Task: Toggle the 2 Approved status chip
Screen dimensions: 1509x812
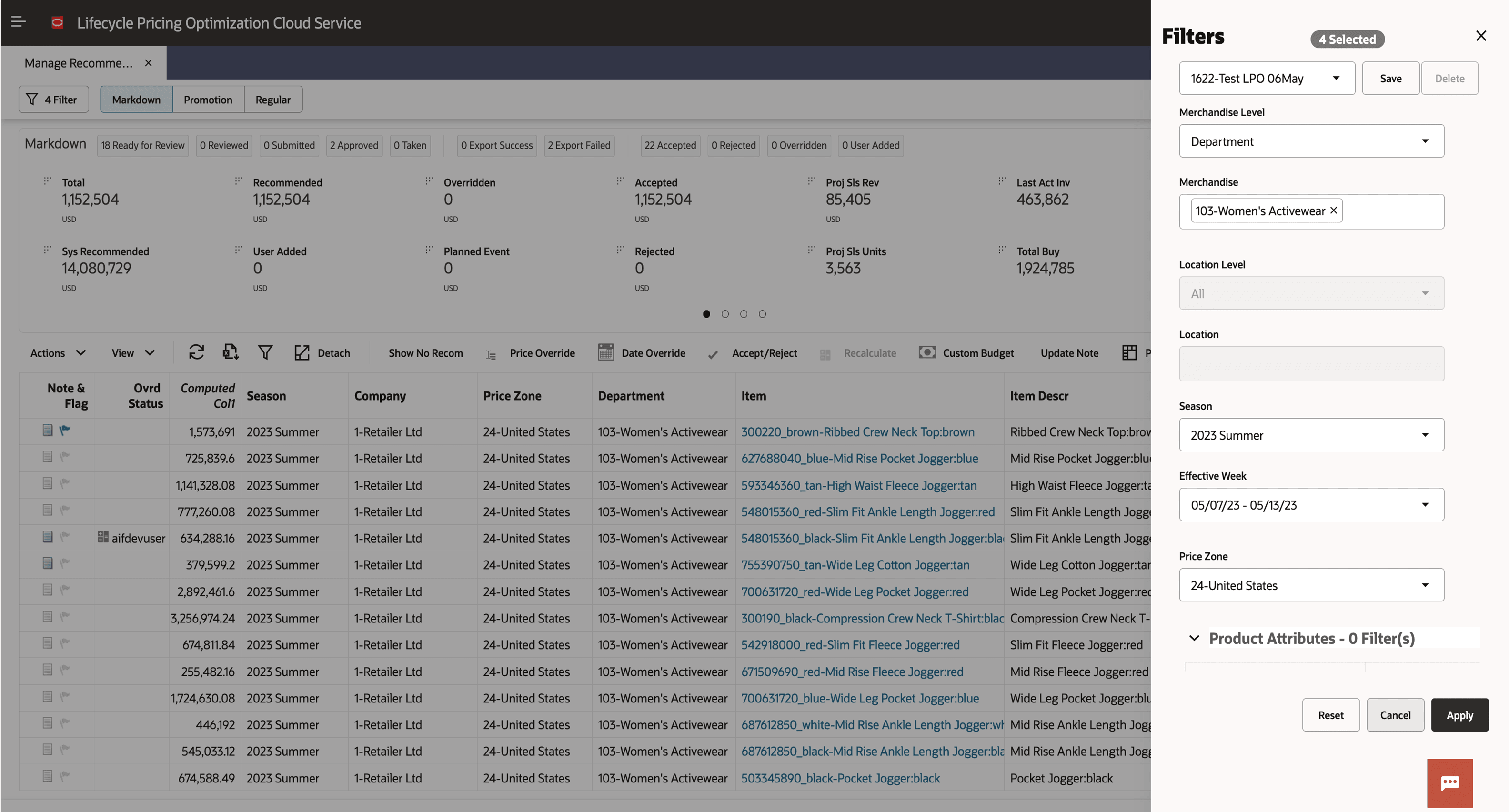Action: (354, 145)
